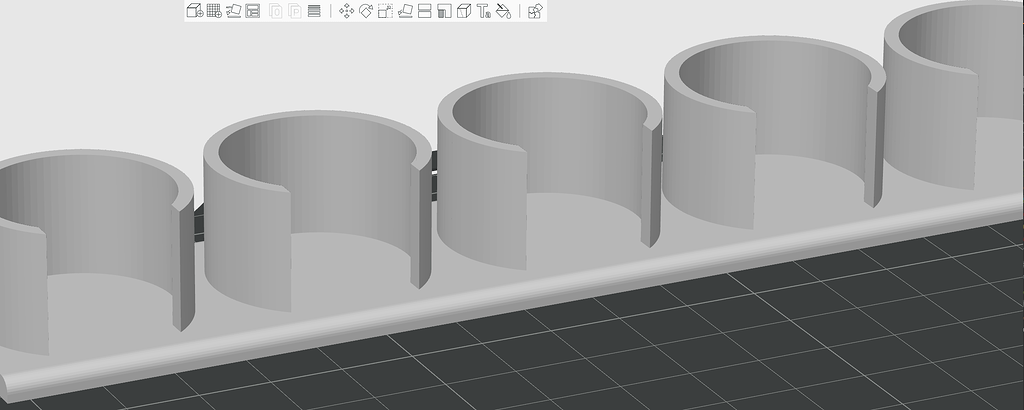Arrange all objects on the plate
The image size is (1024, 410).
coord(253,11)
